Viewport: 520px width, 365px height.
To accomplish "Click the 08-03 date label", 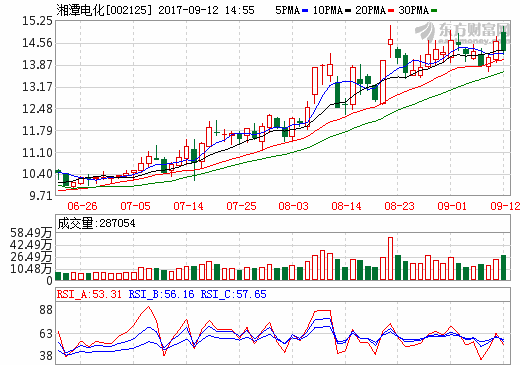I will 294,206.
